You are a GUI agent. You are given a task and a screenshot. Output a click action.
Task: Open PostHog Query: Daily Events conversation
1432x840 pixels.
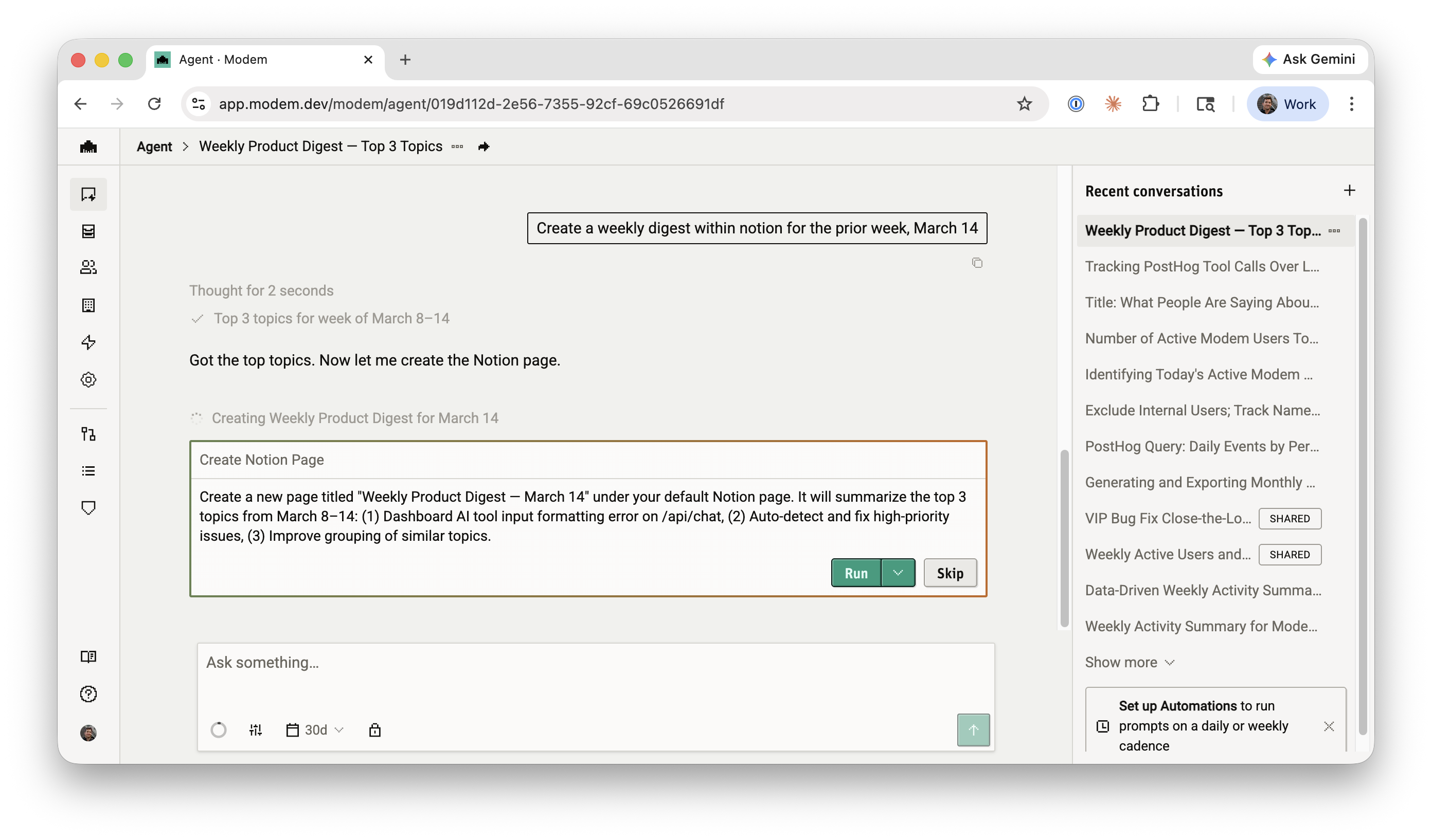1201,446
